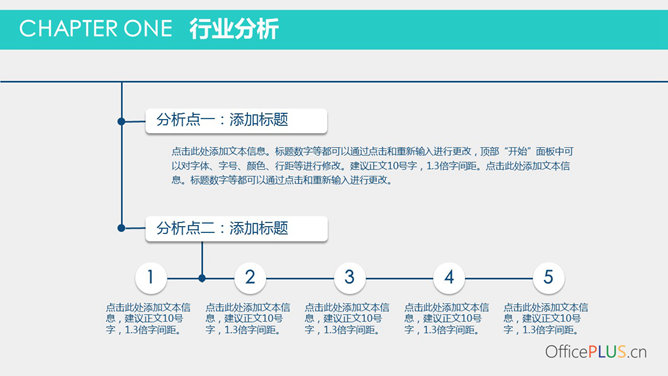Click the paragraph under 分析点一
The width and height of the screenshot is (668, 376).
[372, 166]
